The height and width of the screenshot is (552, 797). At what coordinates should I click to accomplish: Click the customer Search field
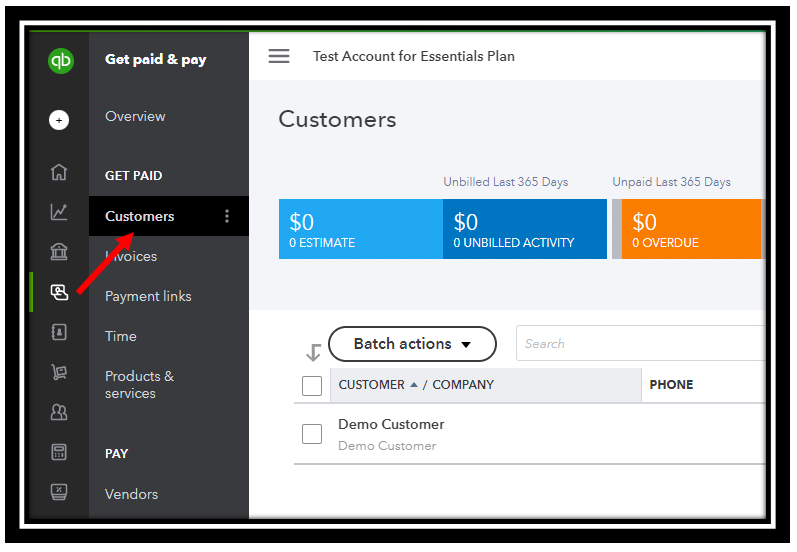(x=640, y=344)
